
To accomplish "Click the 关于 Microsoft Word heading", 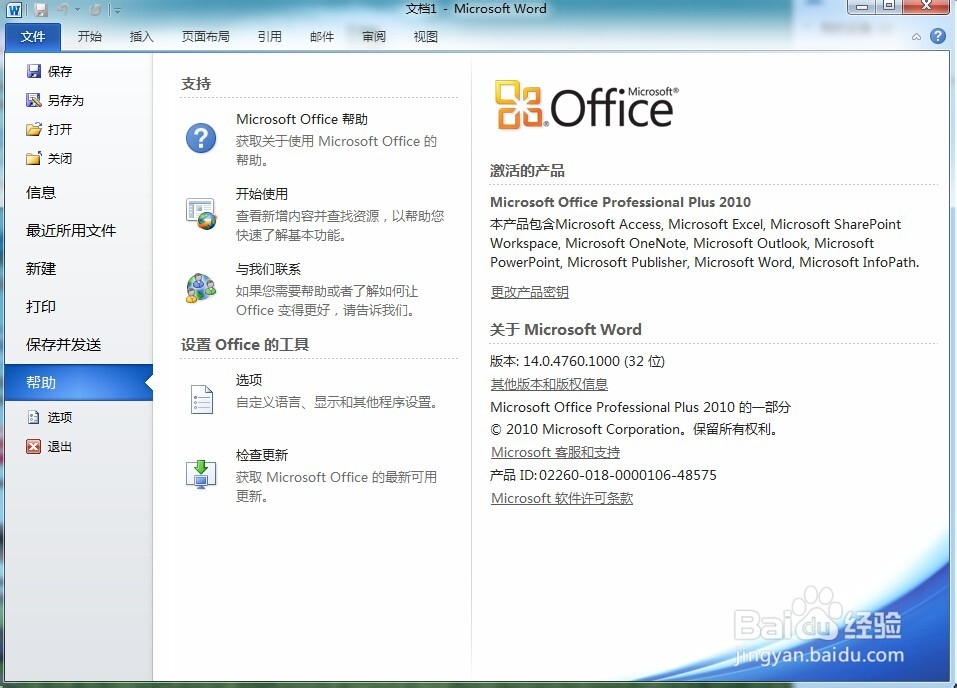I will 566,330.
